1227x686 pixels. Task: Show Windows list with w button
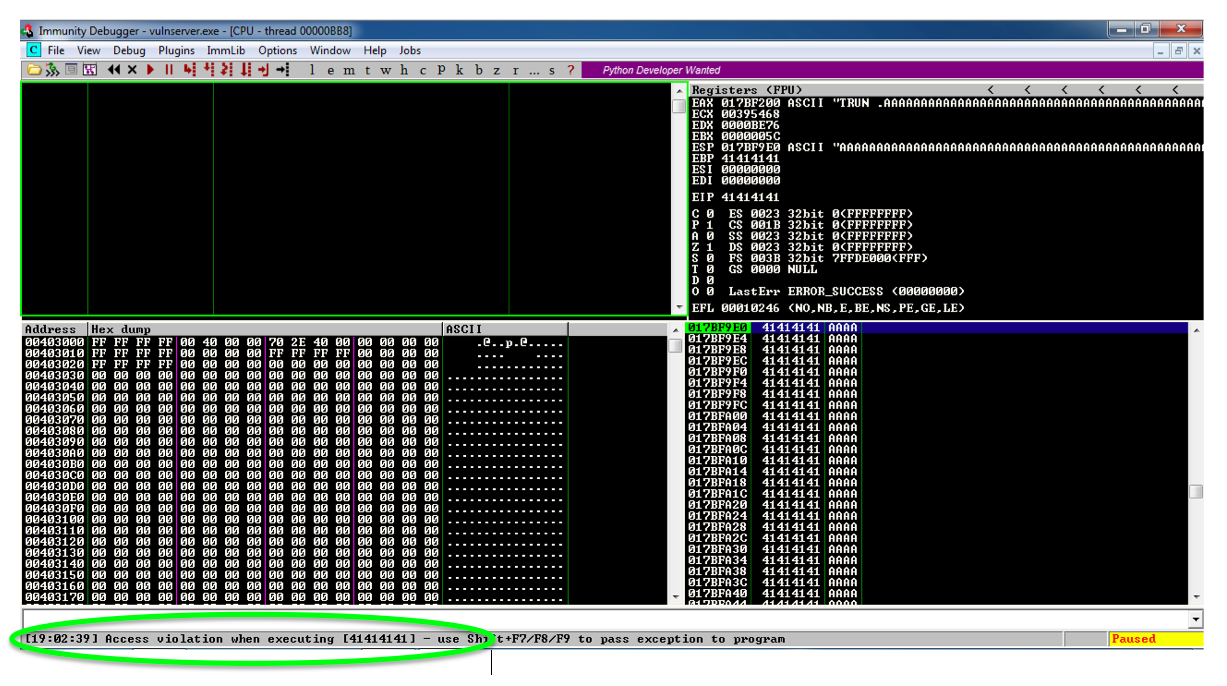tap(385, 70)
